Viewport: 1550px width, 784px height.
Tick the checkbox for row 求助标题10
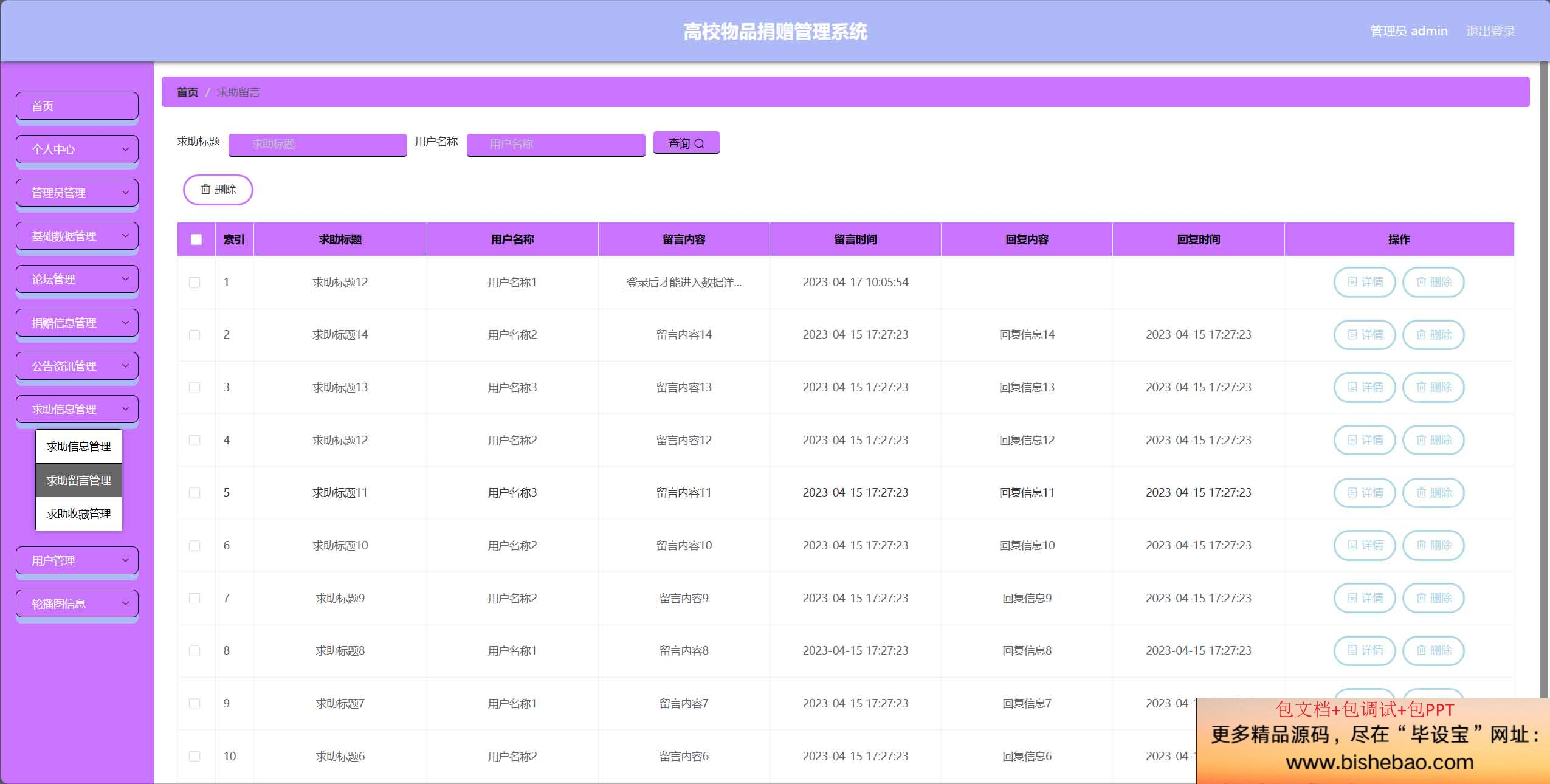pos(195,546)
